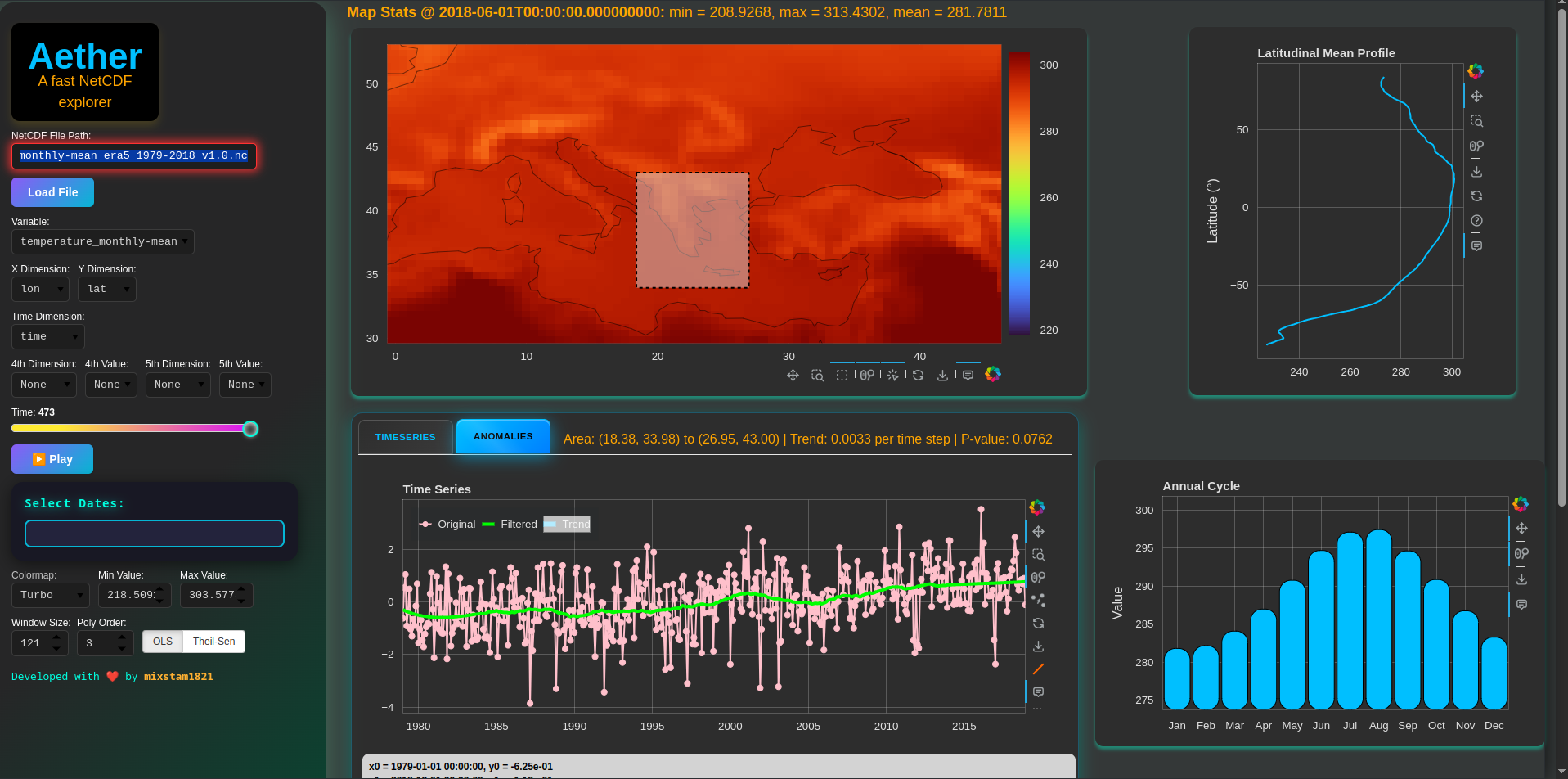Select the Pan tool on Time Series plot
This screenshot has height=779, width=1568.
coord(1038,532)
